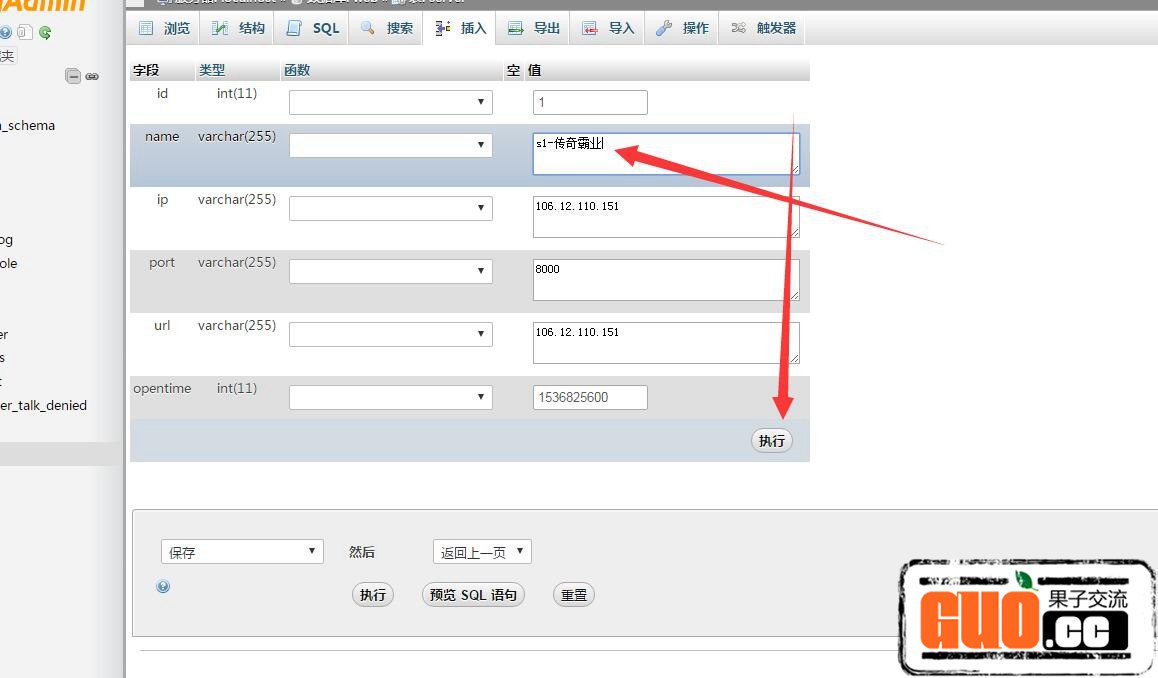Click the 重置 (Reset) button

tap(574, 595)
